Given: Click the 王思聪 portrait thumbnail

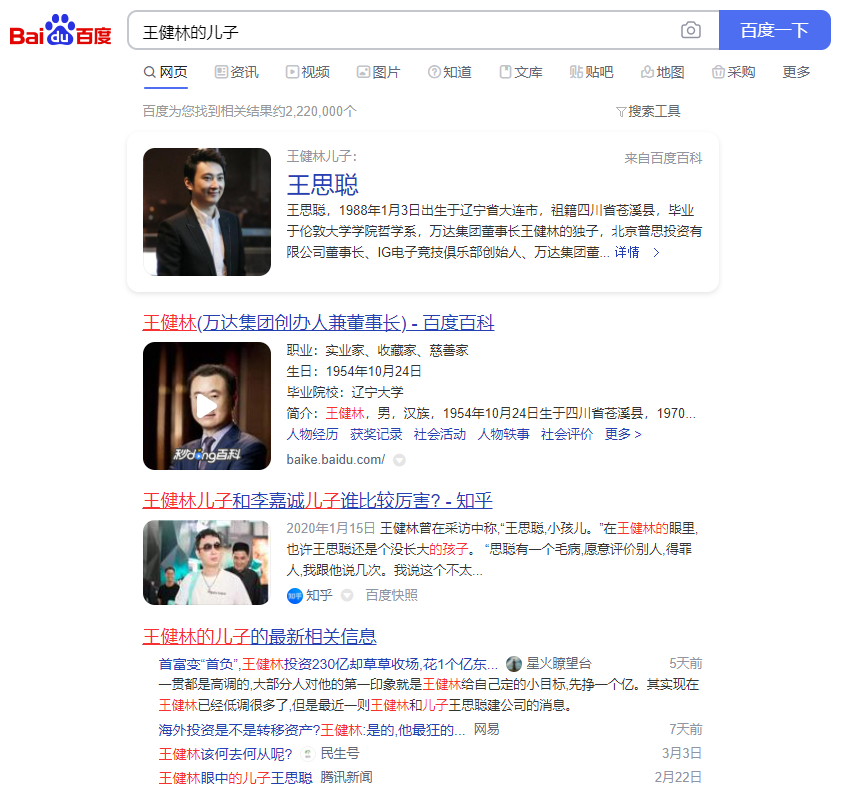Looking at the screenshot, I should click(x=207, y=212).
